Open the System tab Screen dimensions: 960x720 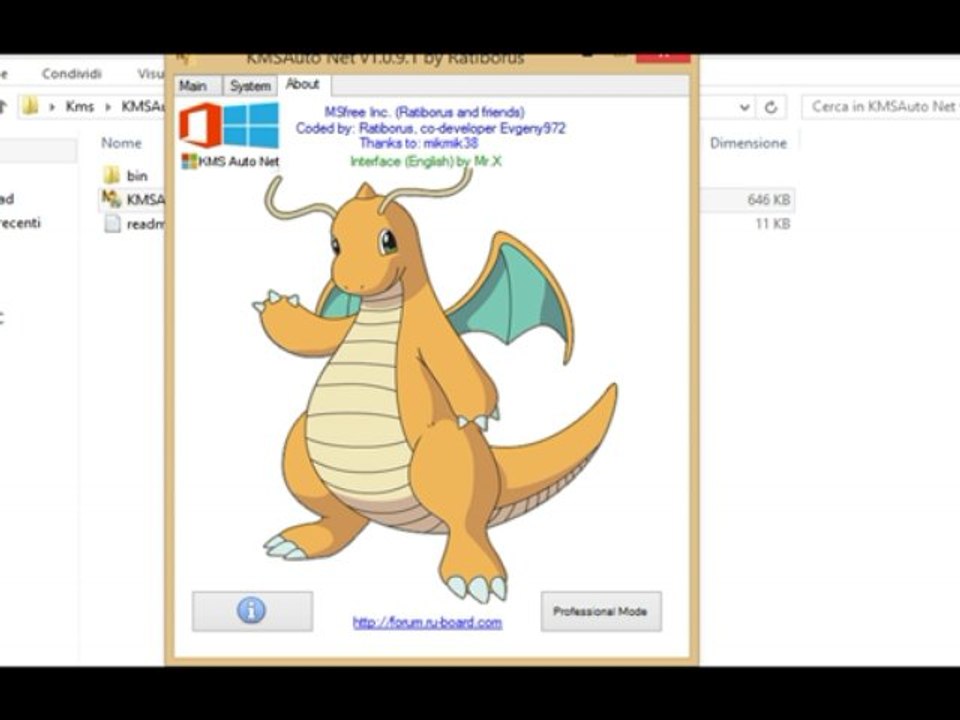pos(250,86)
